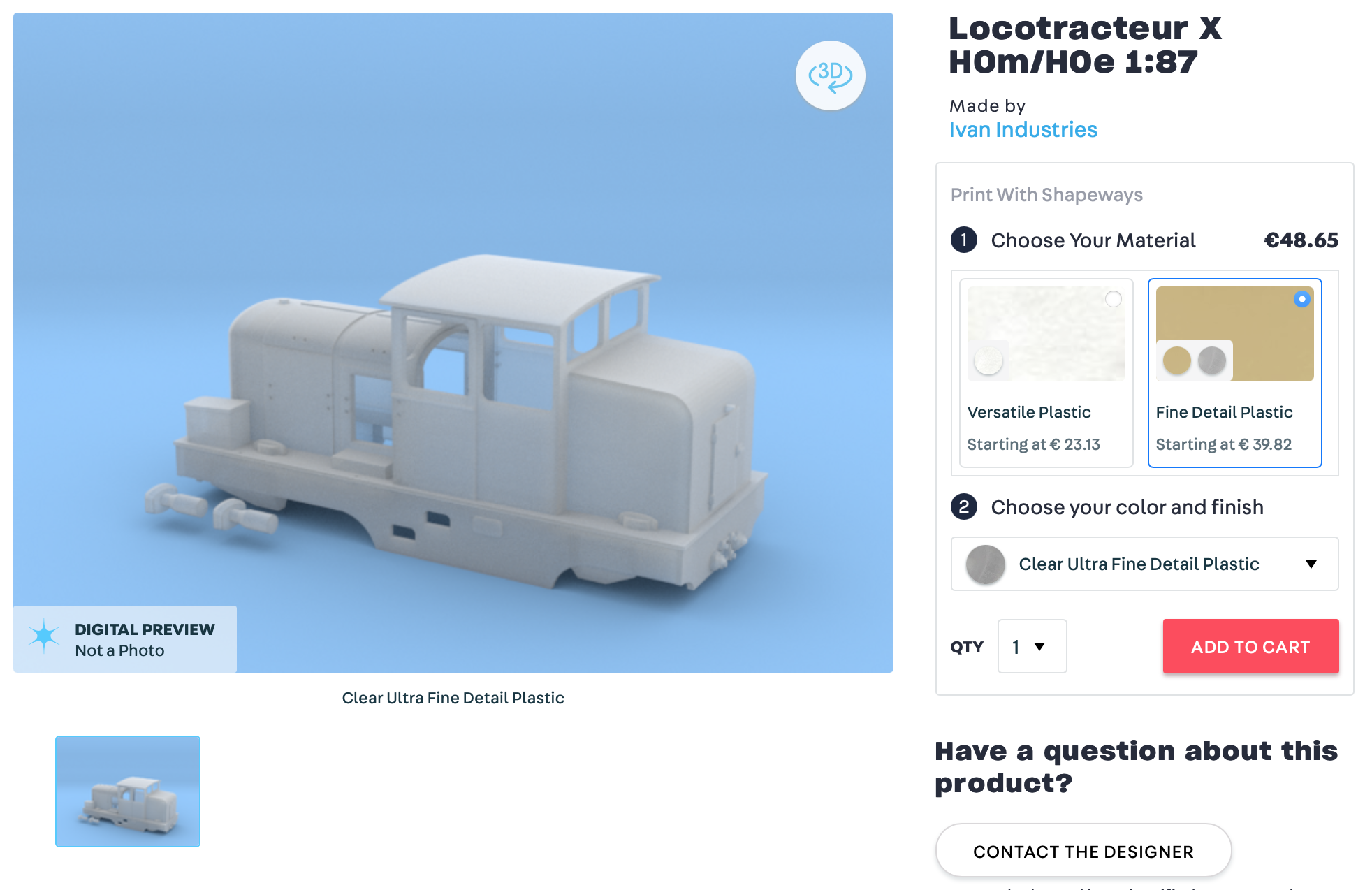Click the step 2 number badge
The image size is (1372, 890).
[964, 506]
